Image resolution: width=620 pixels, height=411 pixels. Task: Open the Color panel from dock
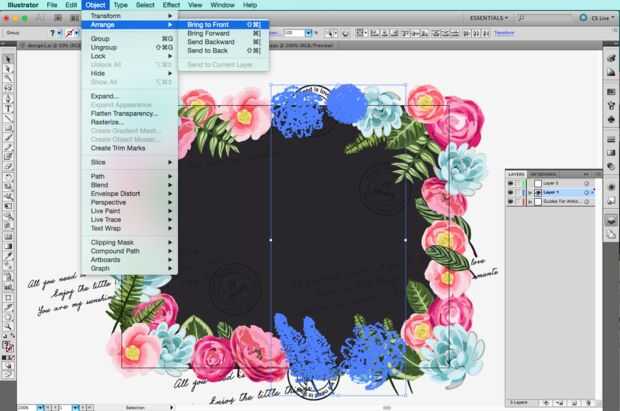[x=611, y=59]
